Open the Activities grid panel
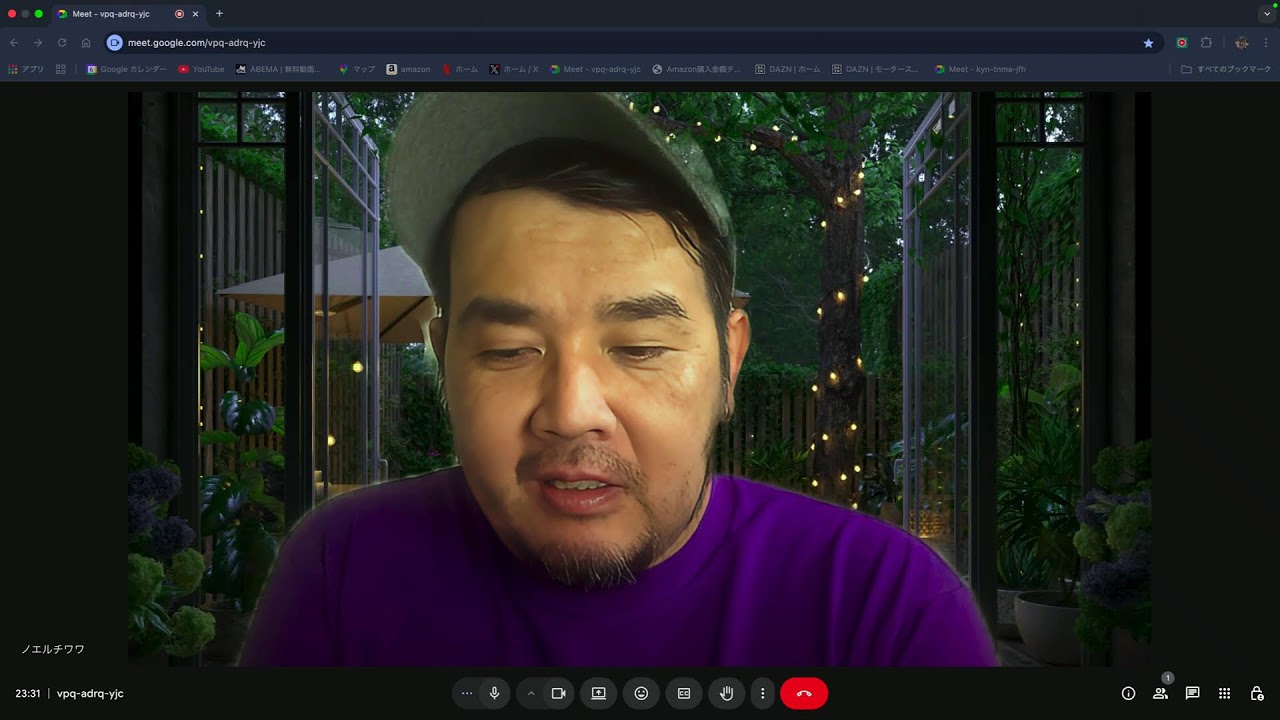The image size is (1280, 720). (1224, 693)
